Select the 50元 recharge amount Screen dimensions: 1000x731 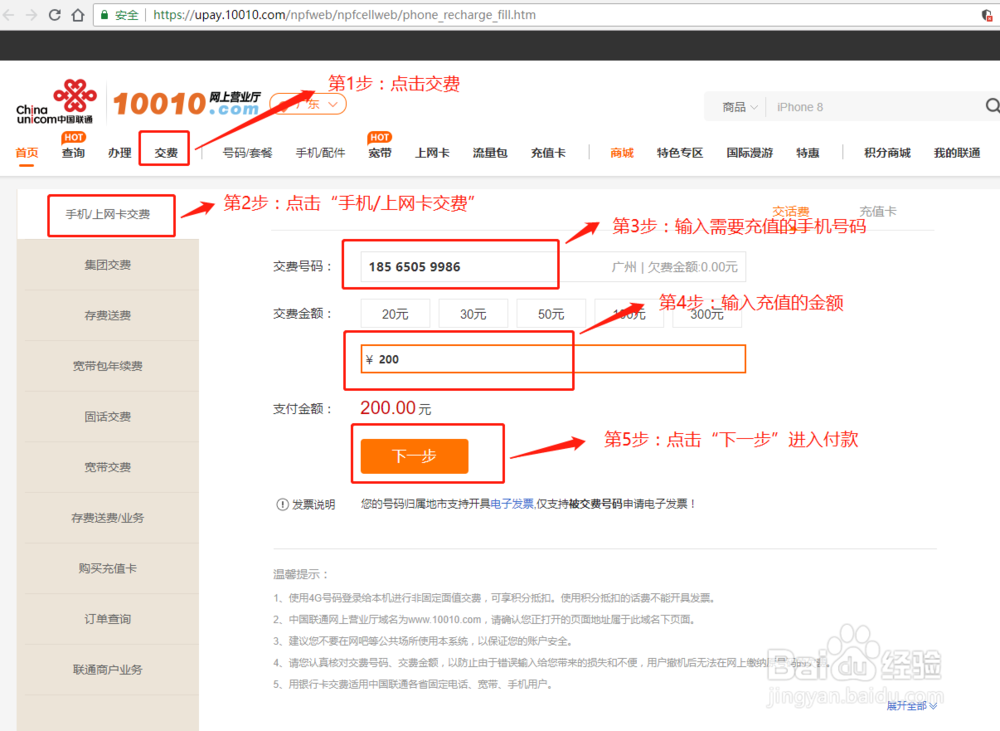coord(551,313)
